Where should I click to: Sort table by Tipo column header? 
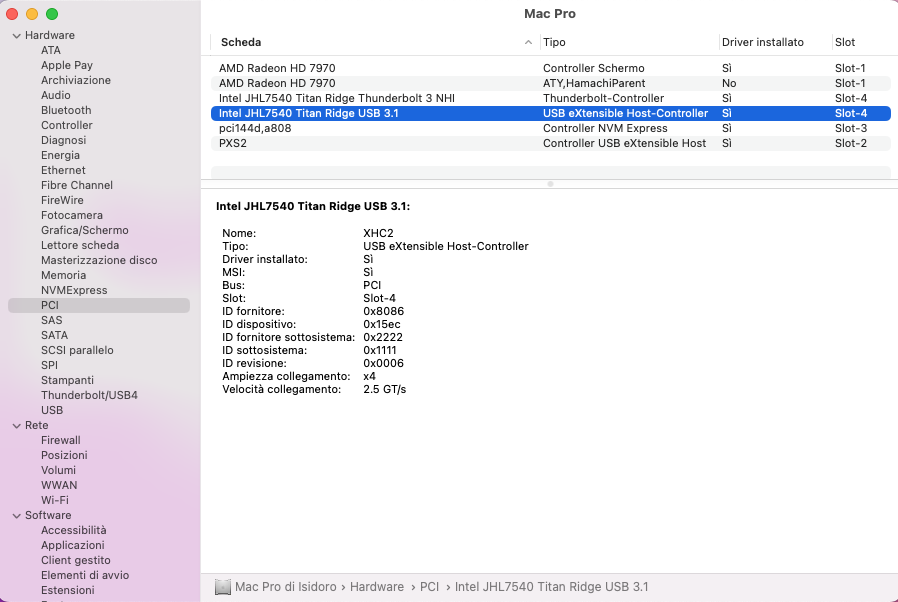coord(554,42)
